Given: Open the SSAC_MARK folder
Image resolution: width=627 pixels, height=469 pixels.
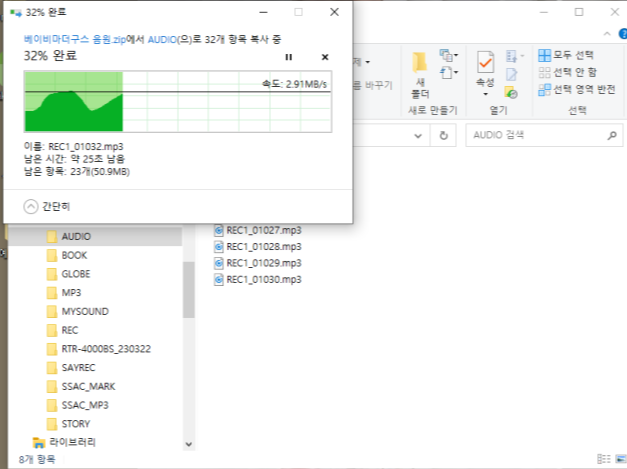Looking at the screenshot, I should (88, 386).
